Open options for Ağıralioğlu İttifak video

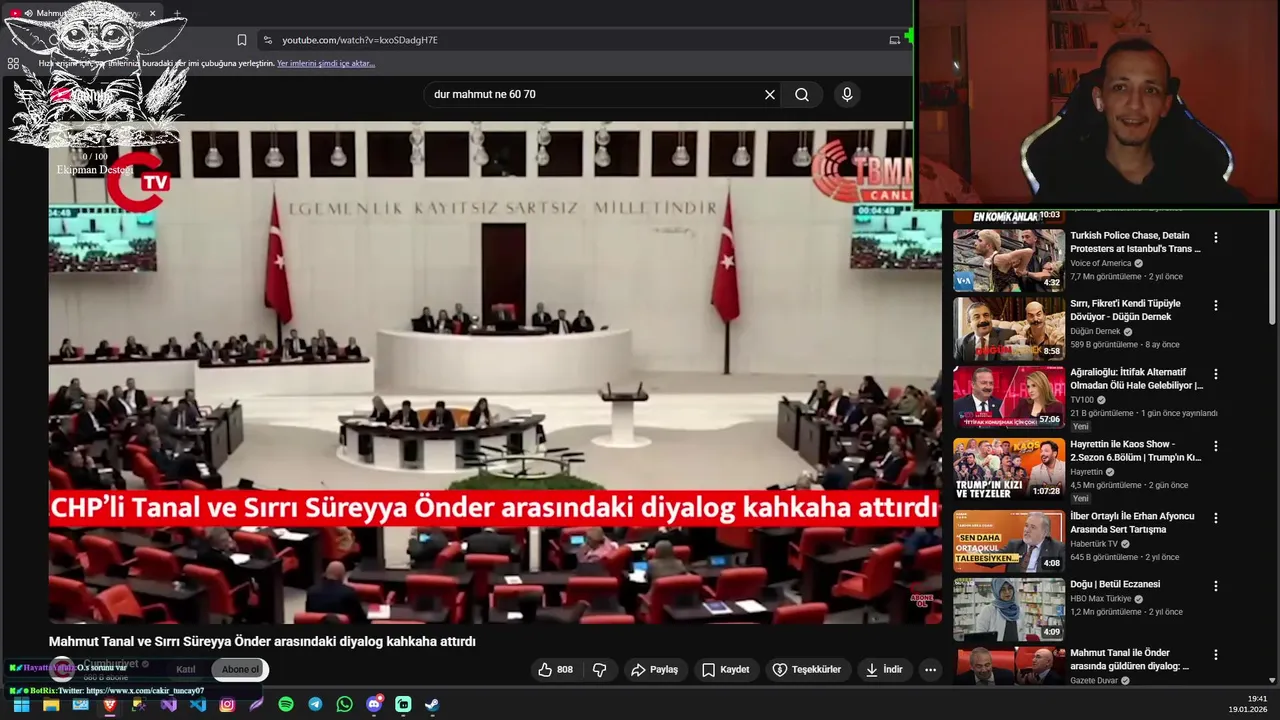tap(1216, 374)
